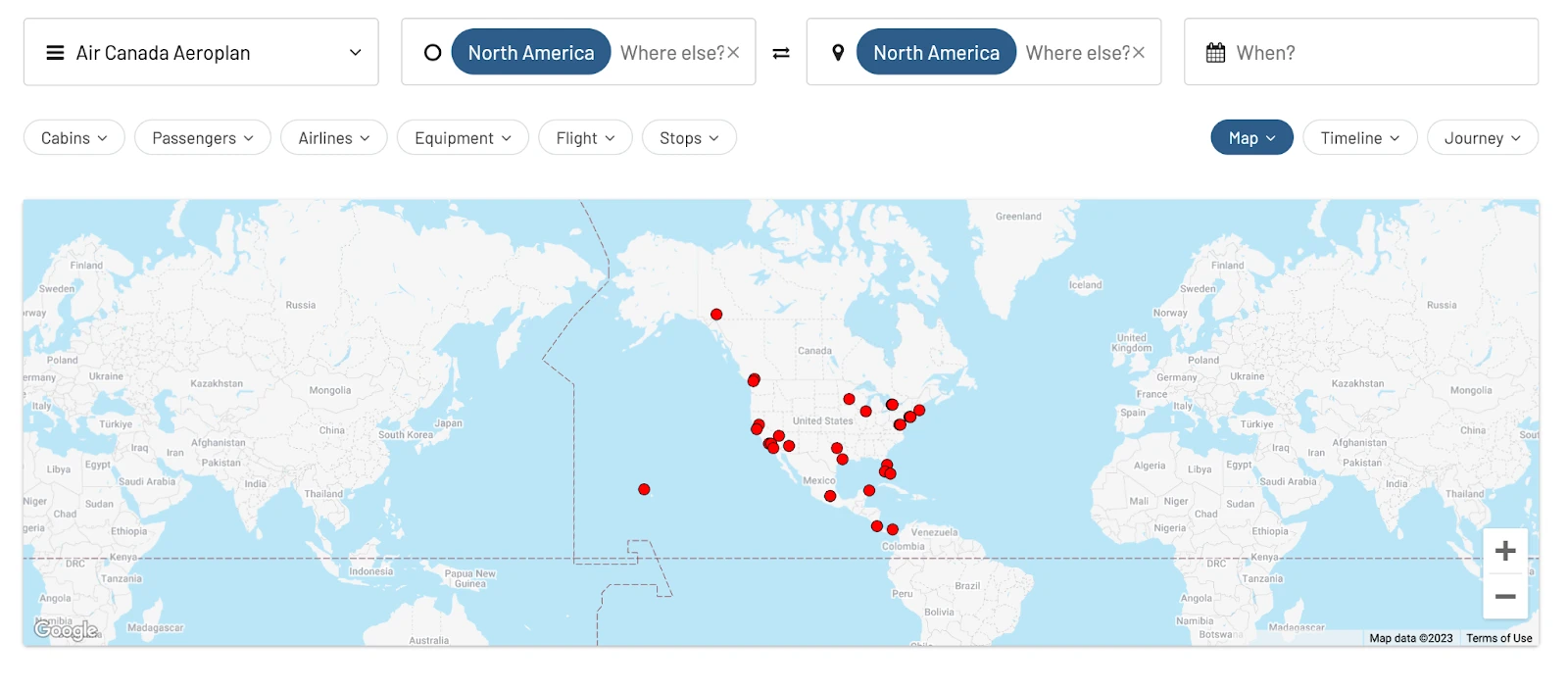Open the hamburger menu icon beside Air Canada Aeroplan
The height and width of the screenshot is (690, 1568).
tap(55, 53)
